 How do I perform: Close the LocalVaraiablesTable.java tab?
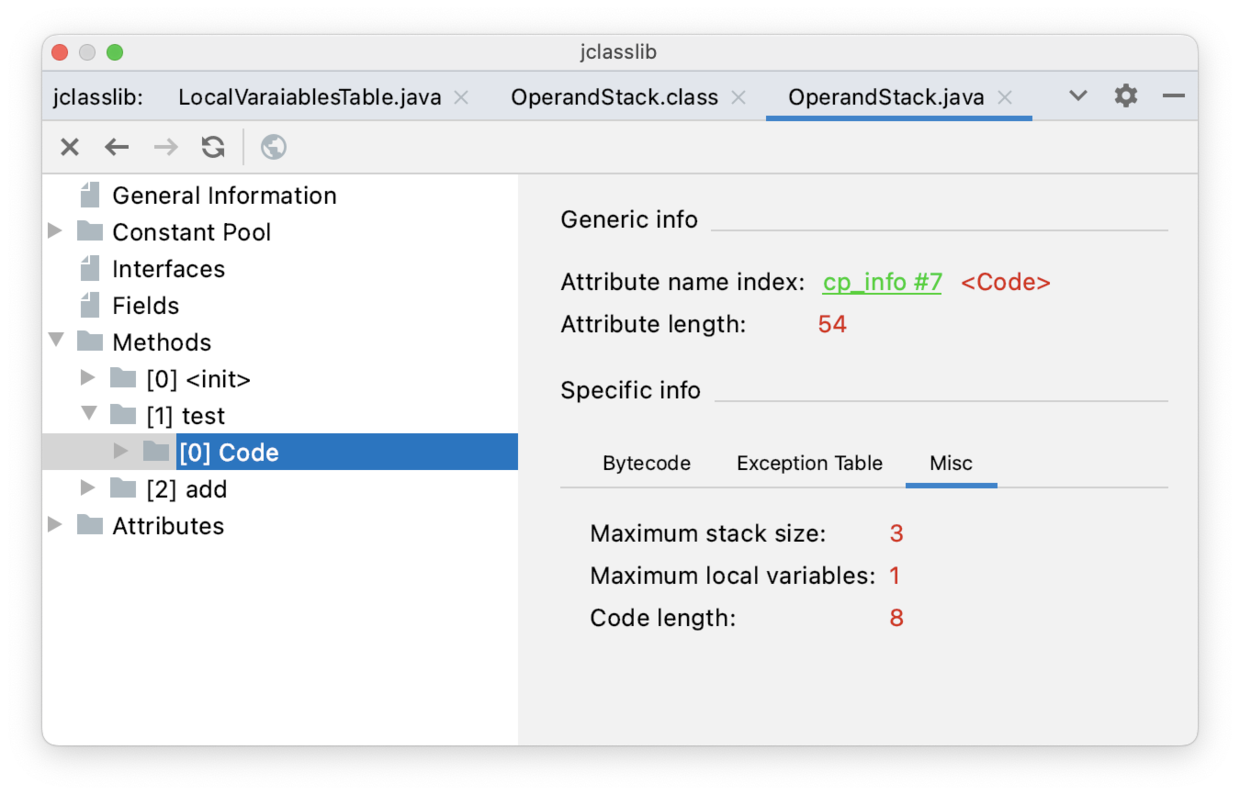pos(461,98)
